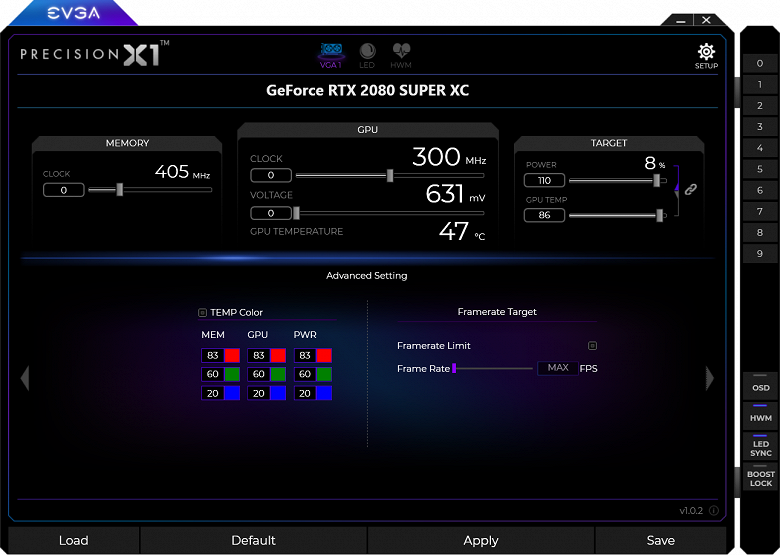This screenshot has width=780, height=555.
Task: Select profile slot 6
Action: [760, 190]
